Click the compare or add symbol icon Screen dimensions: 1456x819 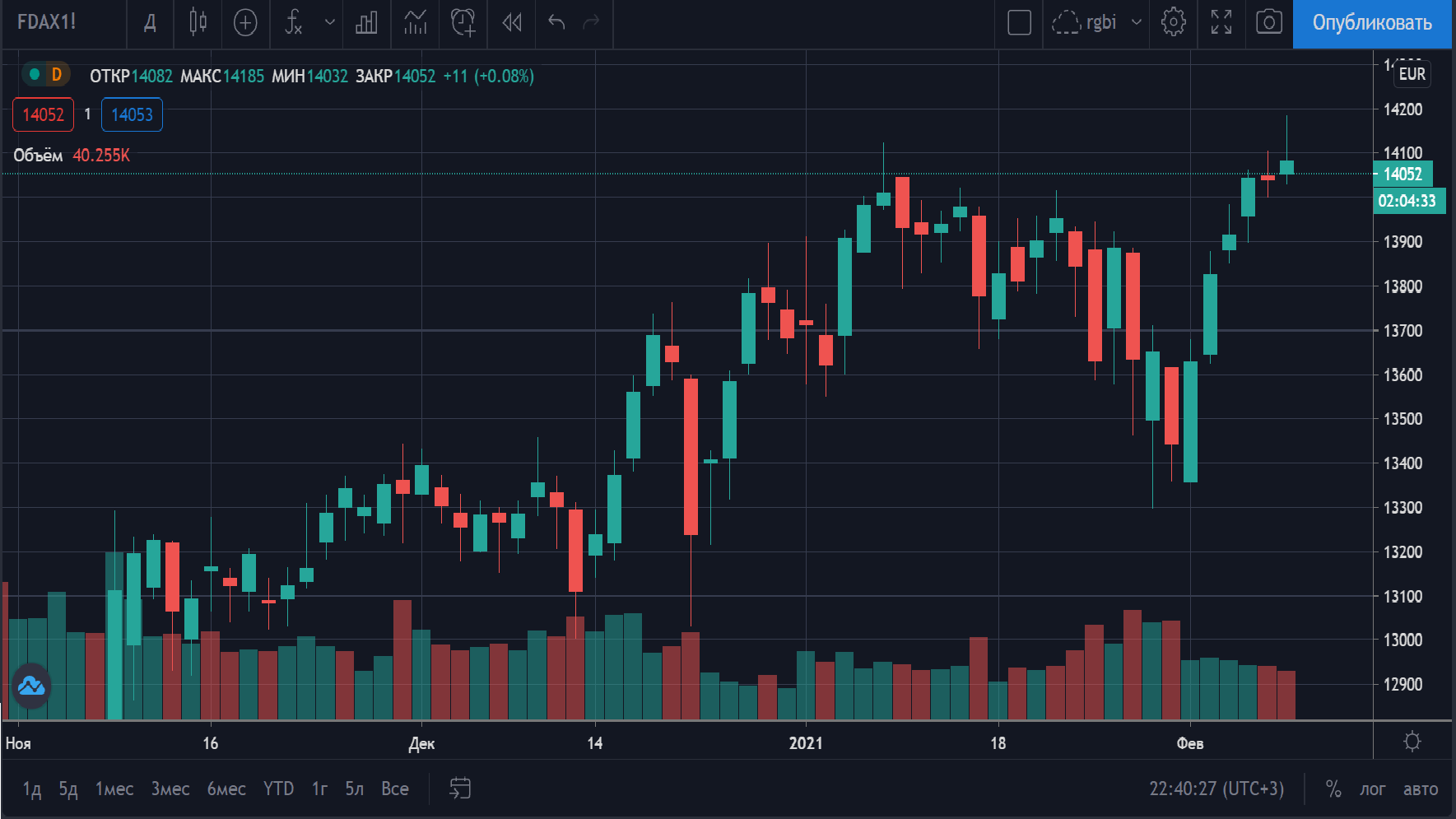pyautogui.click(x=245, y=22)
